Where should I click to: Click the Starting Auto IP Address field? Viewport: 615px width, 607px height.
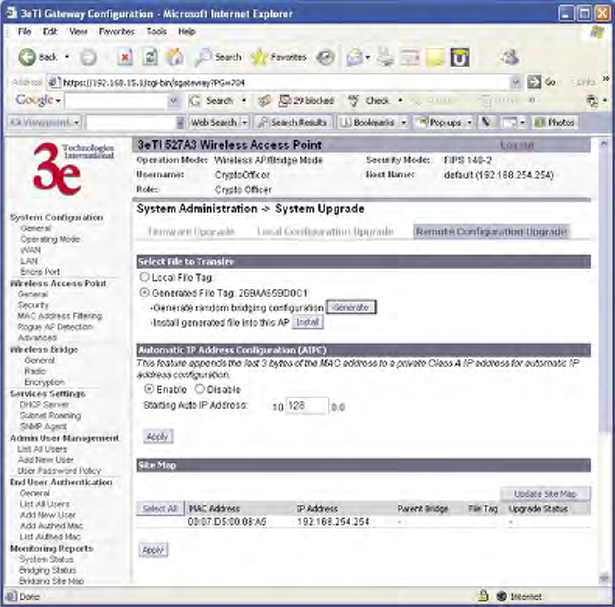307,406
